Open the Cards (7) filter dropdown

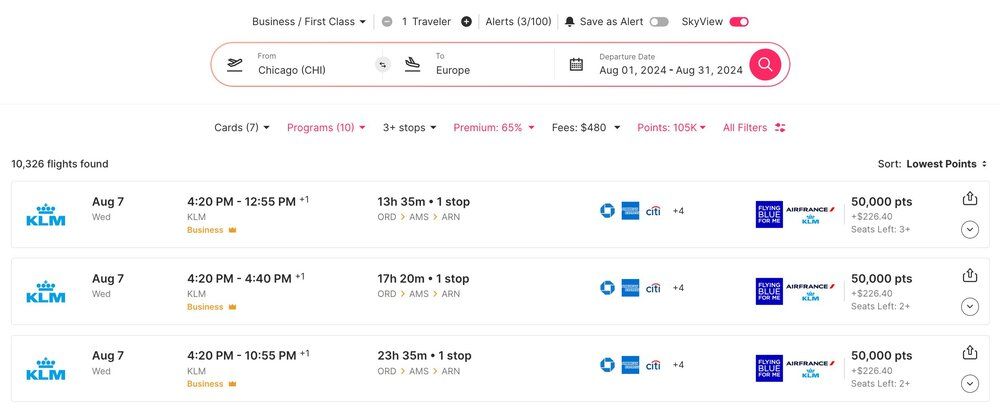(242, 128)
